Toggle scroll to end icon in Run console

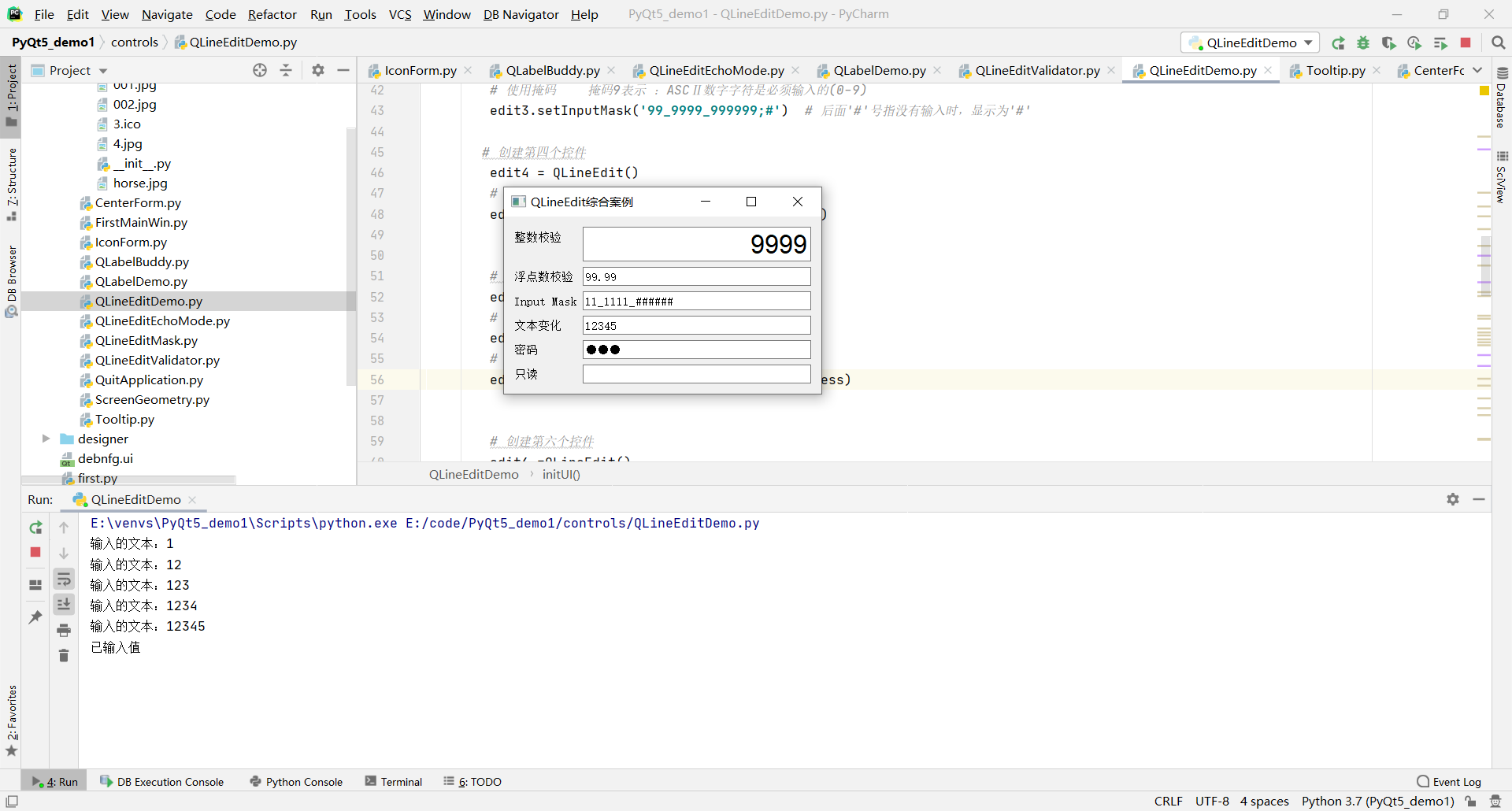pos(64,604)
